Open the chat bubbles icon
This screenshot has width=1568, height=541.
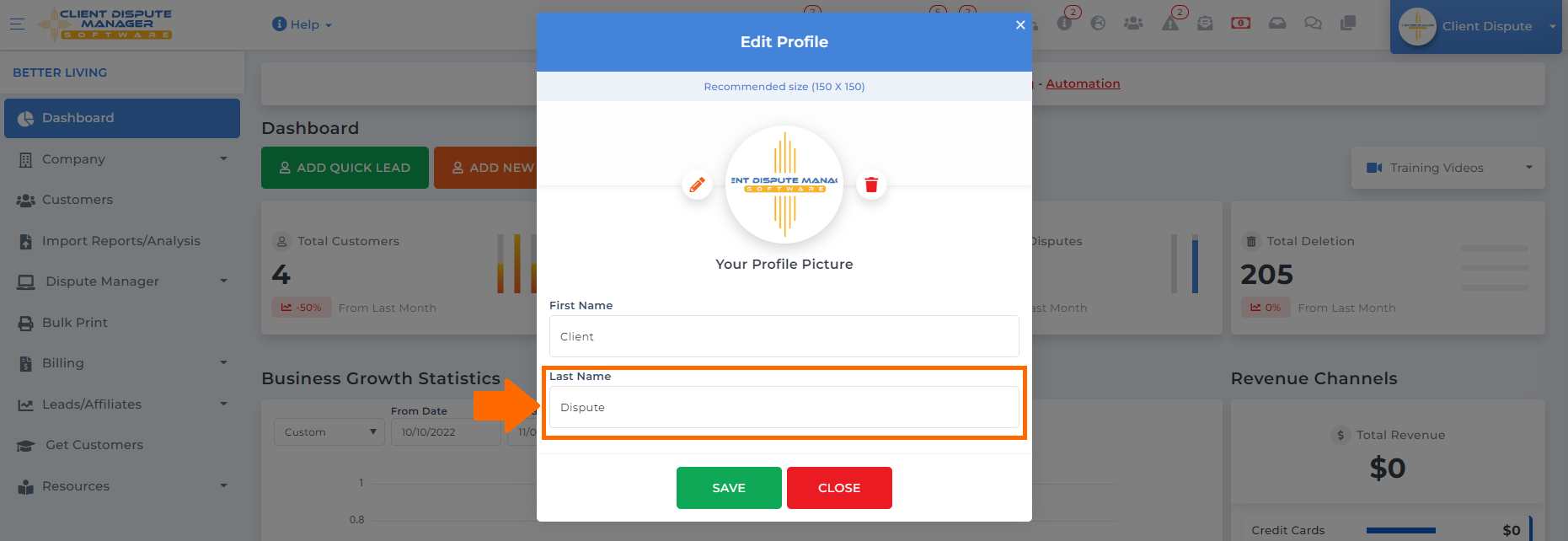coord(1313,24)
